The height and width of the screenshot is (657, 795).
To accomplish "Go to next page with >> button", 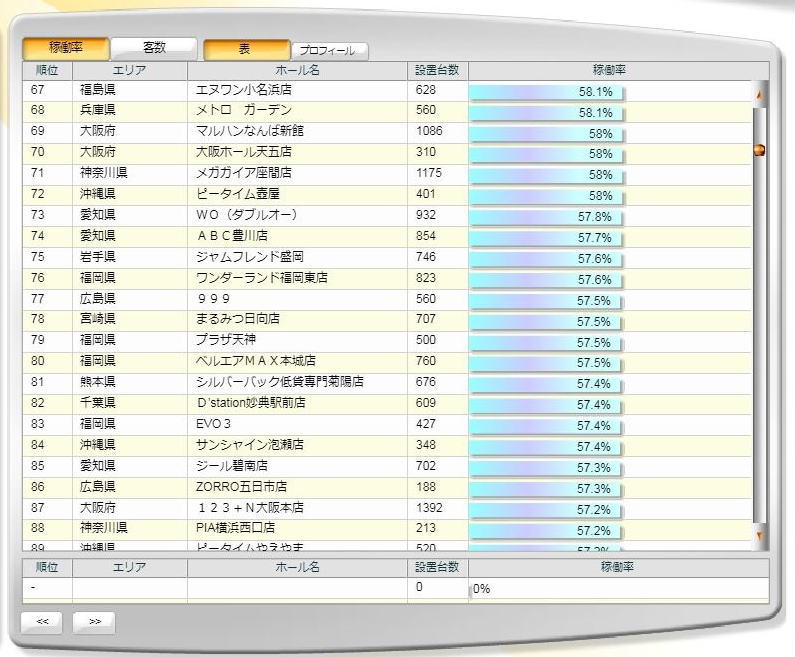I will (94, 623).
